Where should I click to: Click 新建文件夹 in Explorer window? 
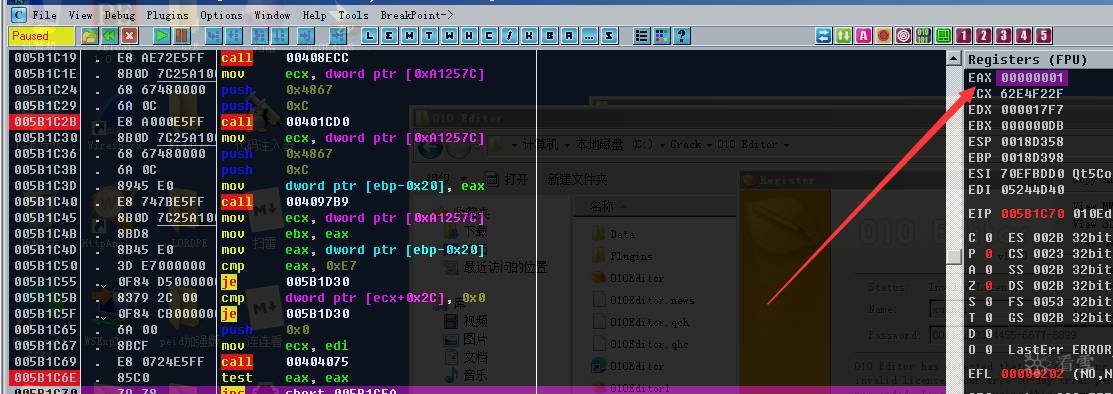(x=577, y=180)
